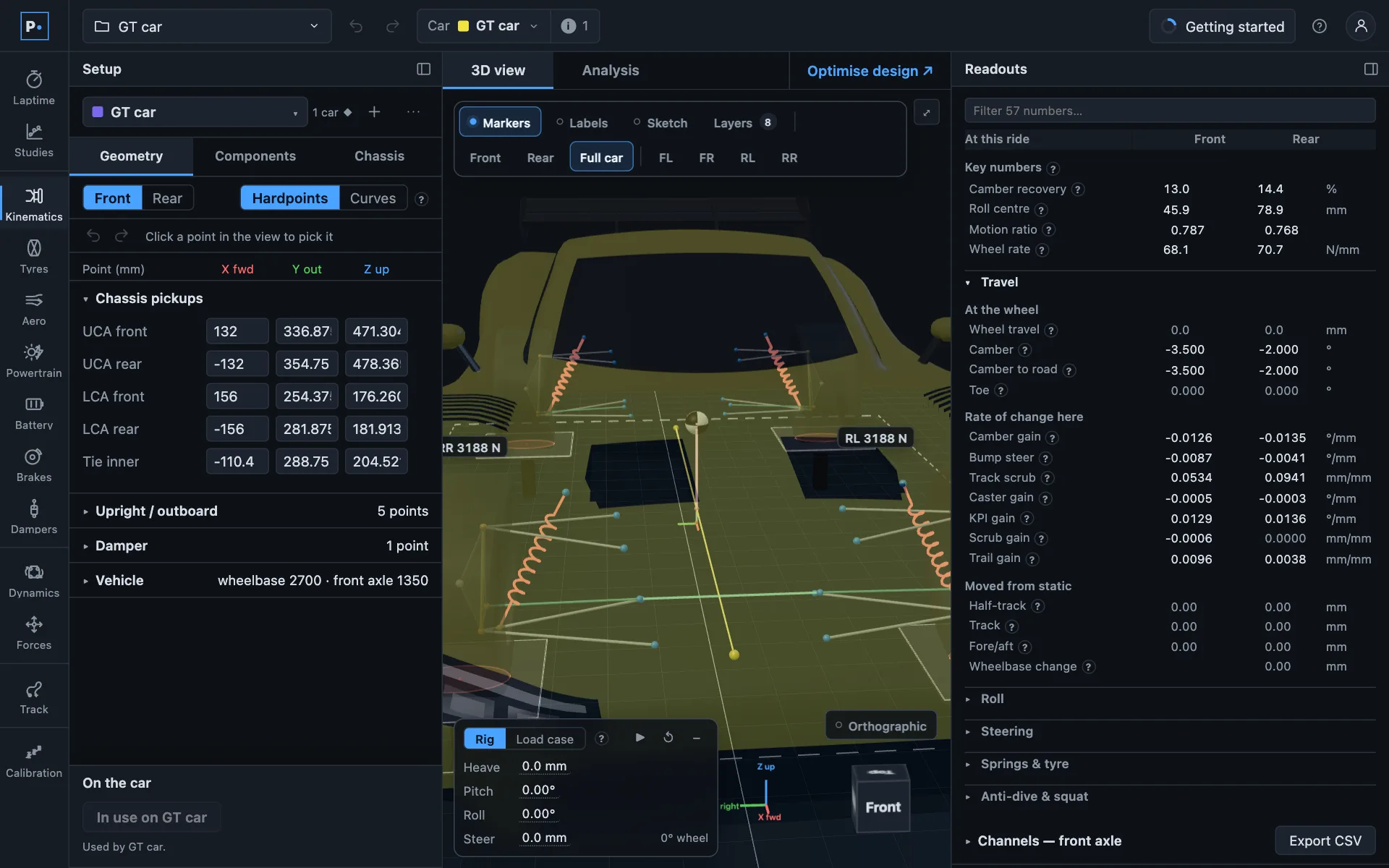1389x868 pixels.
Task: Click the add car plus icon
Action: tap(374, 111)
